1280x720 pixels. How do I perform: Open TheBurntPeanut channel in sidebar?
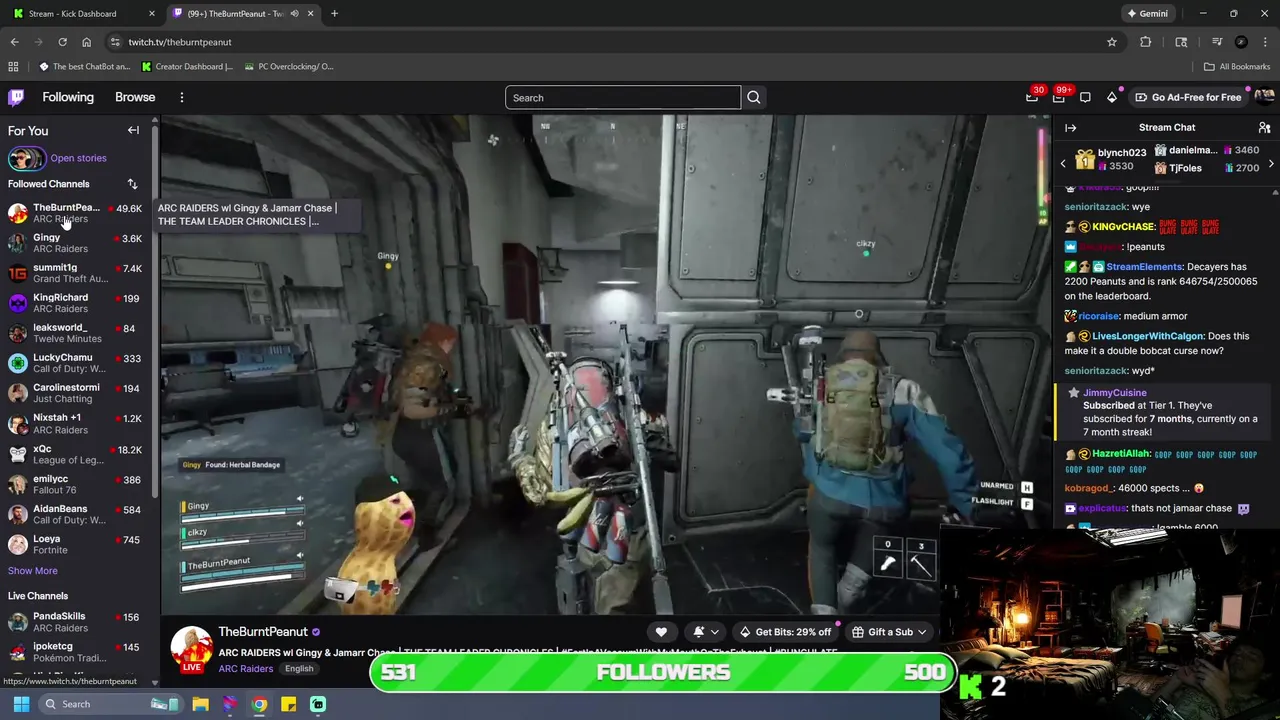click(77, 213)
